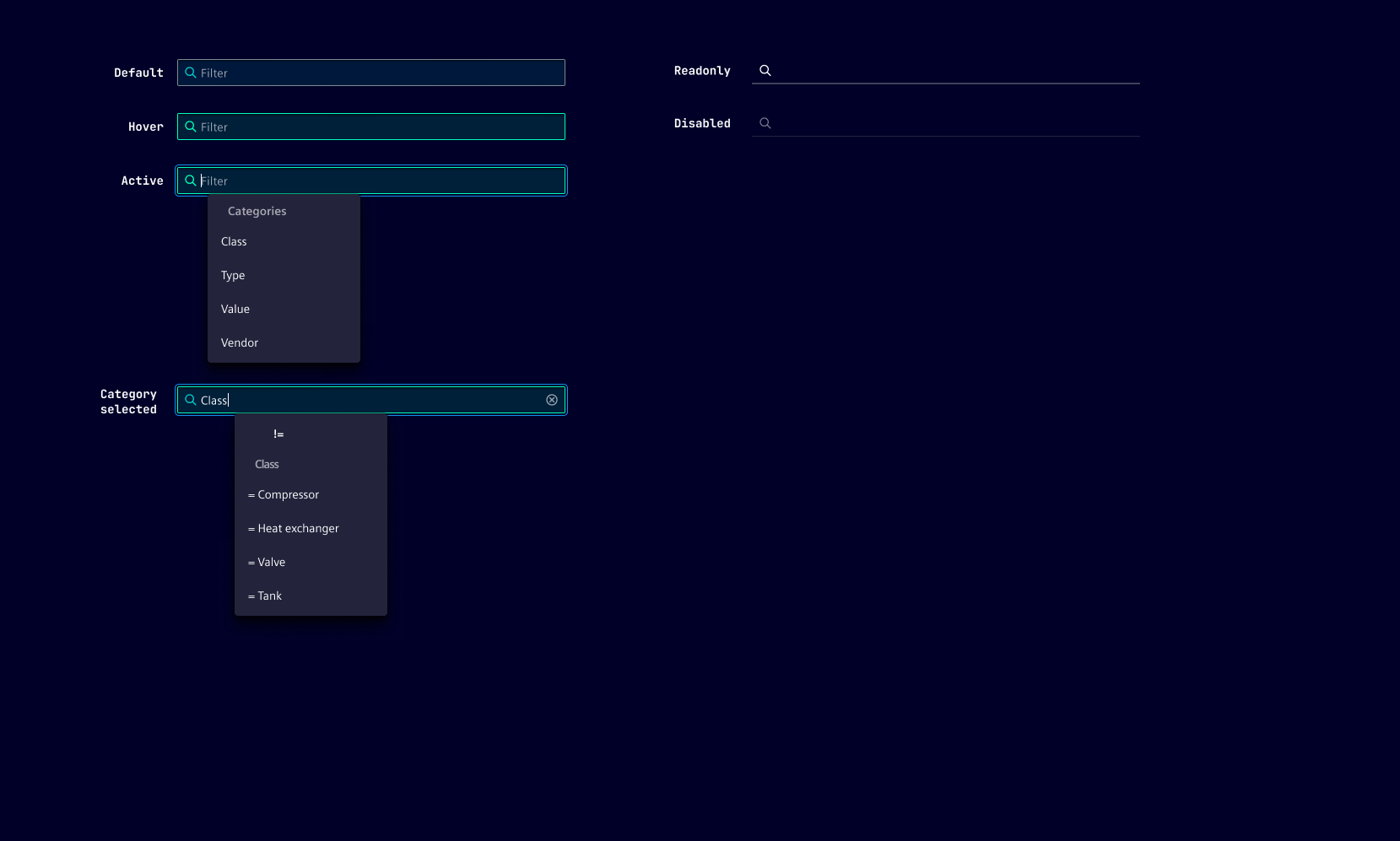Clear the Class filter using the circular clear icon
The image size is (1400, 841).
point(551,400)
